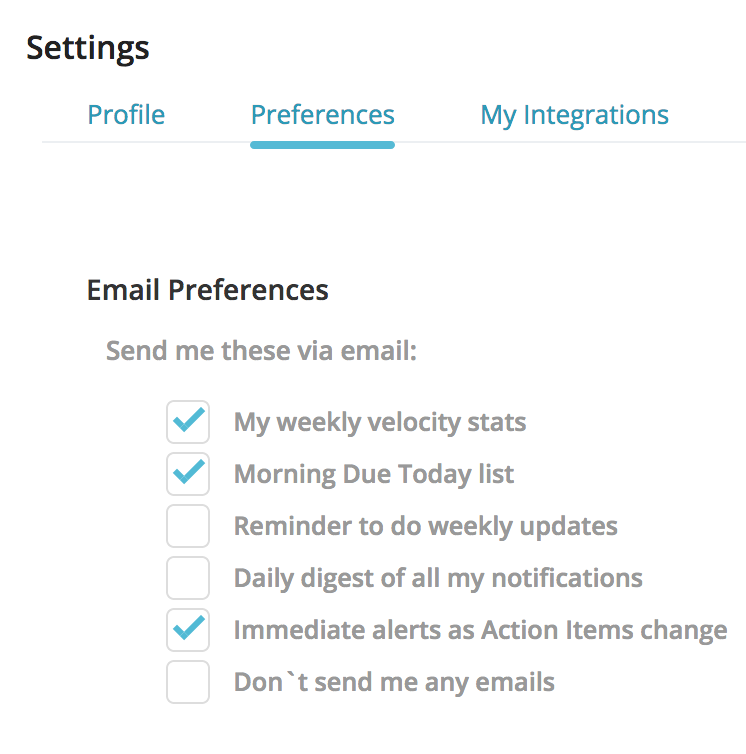Uncheck the weekly velocity stats checkbox
This screenshot has height=754, width=746.
pos(188,422)
